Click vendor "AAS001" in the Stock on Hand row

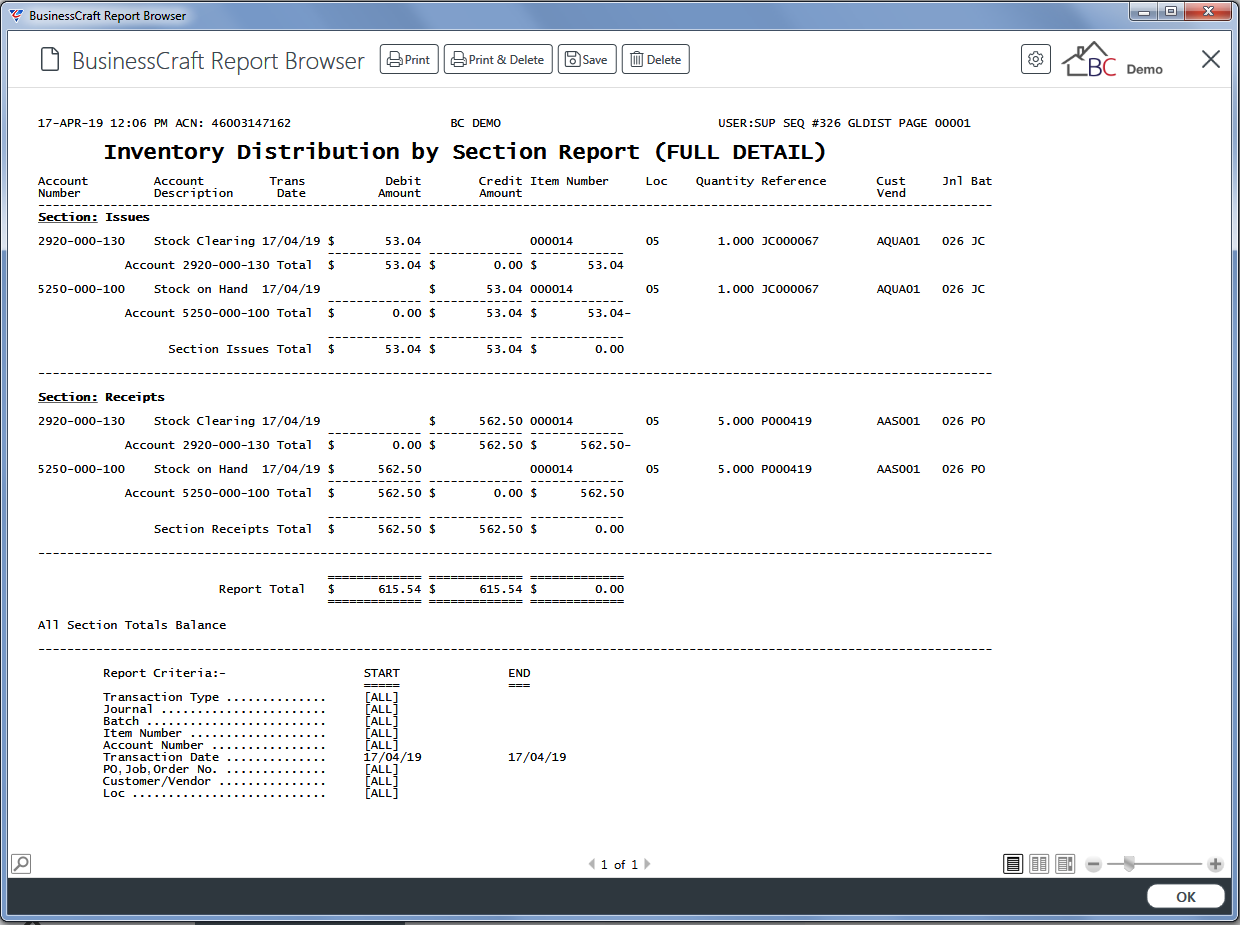click(x=898, y=469)
